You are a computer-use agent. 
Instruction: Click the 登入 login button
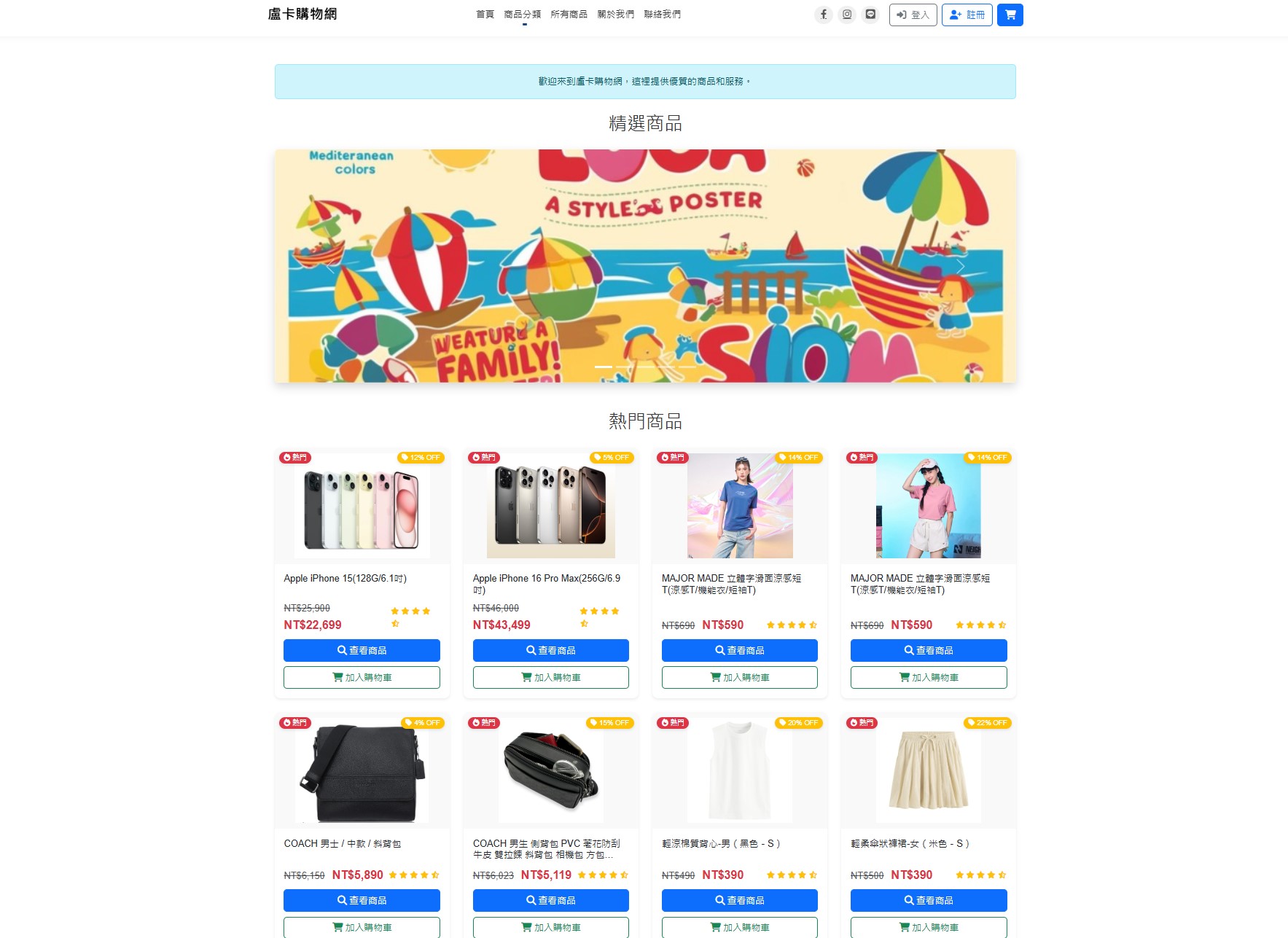[913, 15]
